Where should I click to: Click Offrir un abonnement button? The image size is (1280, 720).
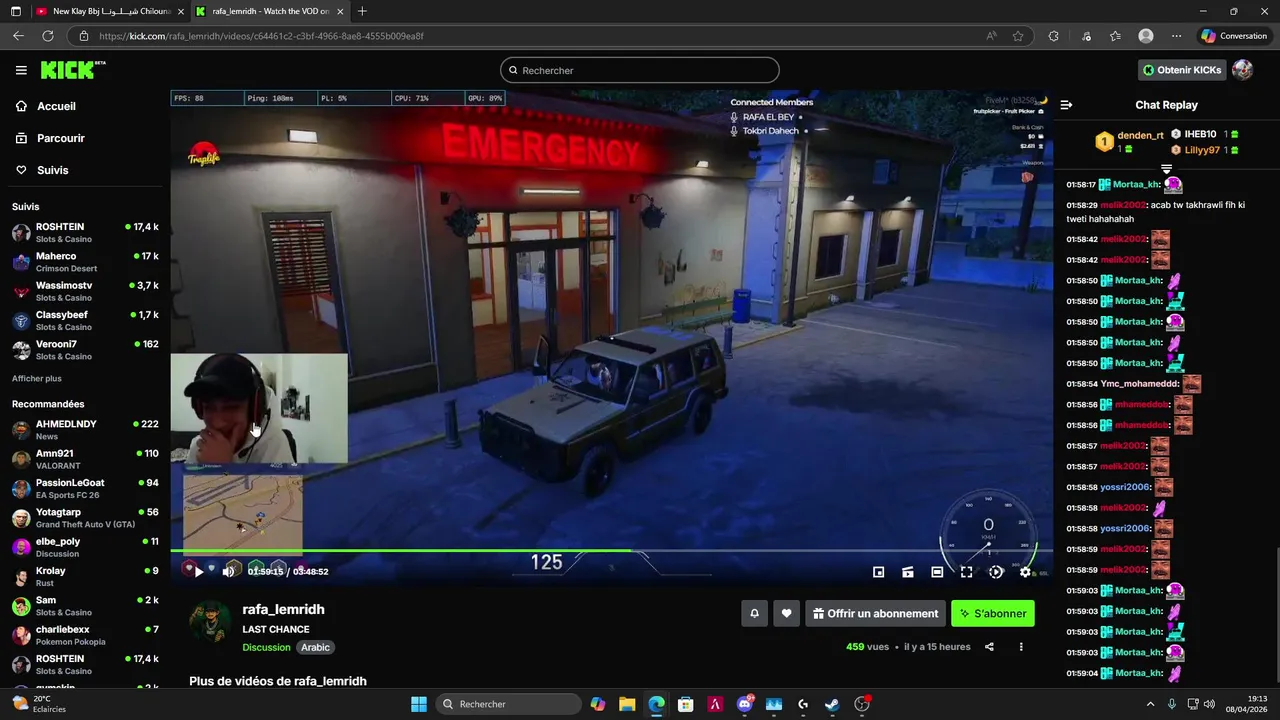876,613
